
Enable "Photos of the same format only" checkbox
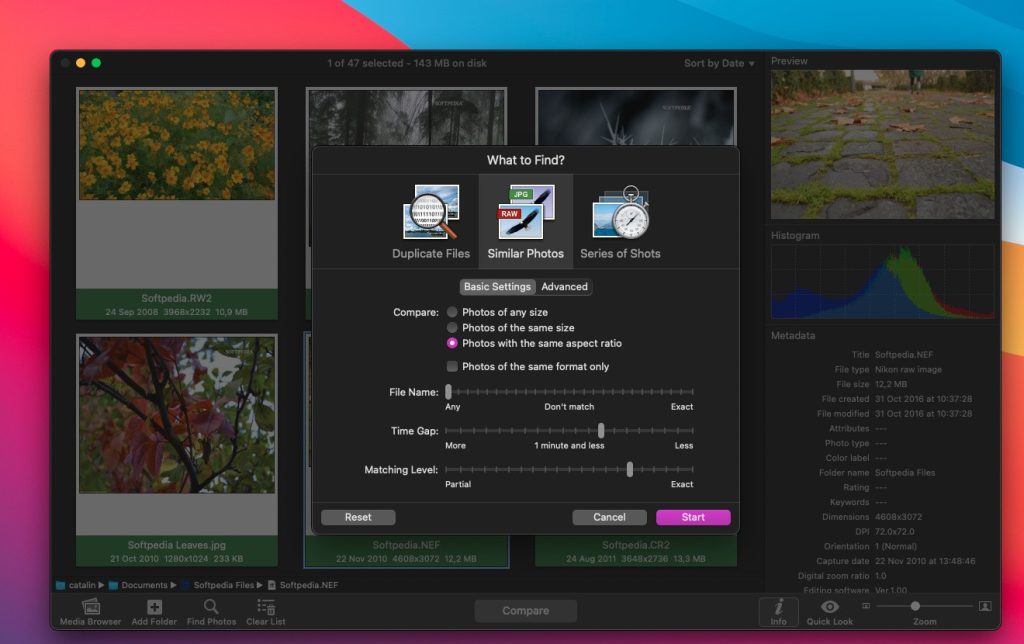point(452,367)
